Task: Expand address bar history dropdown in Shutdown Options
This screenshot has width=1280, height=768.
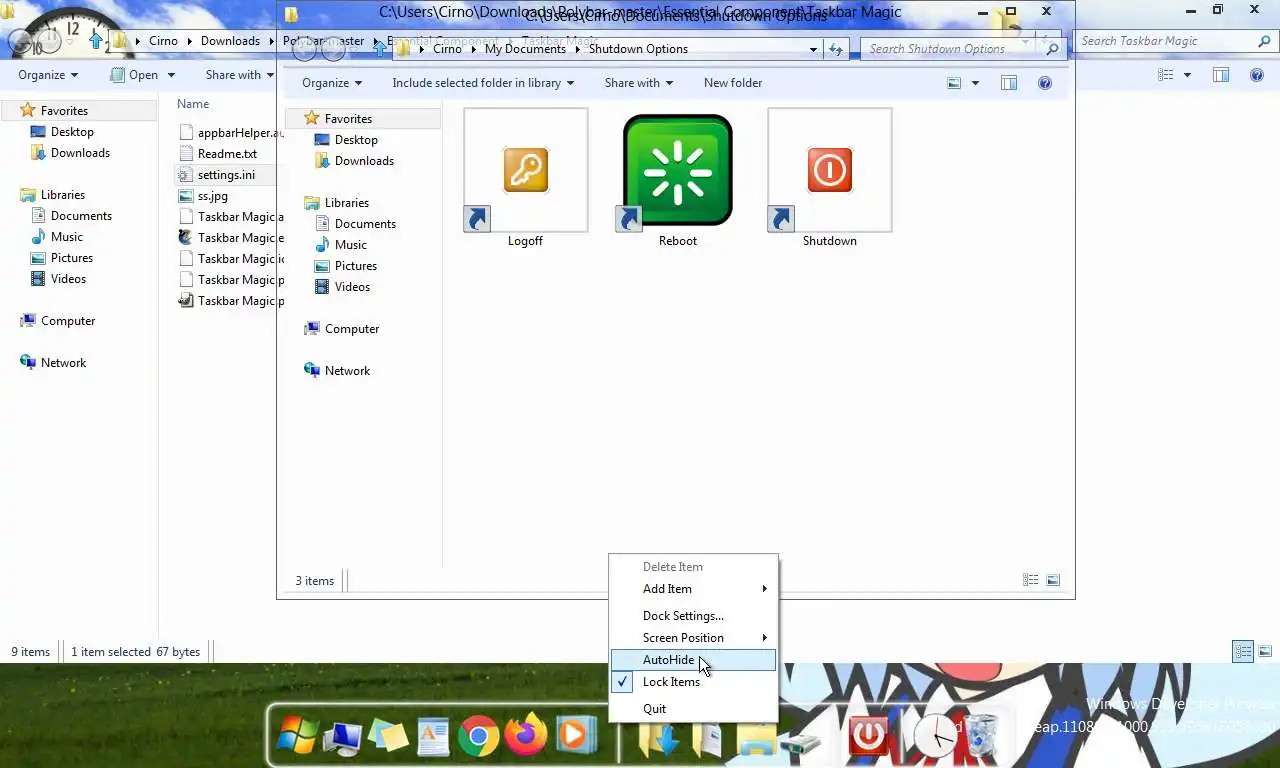Action: pyautogui.click(x=813, y=49)
